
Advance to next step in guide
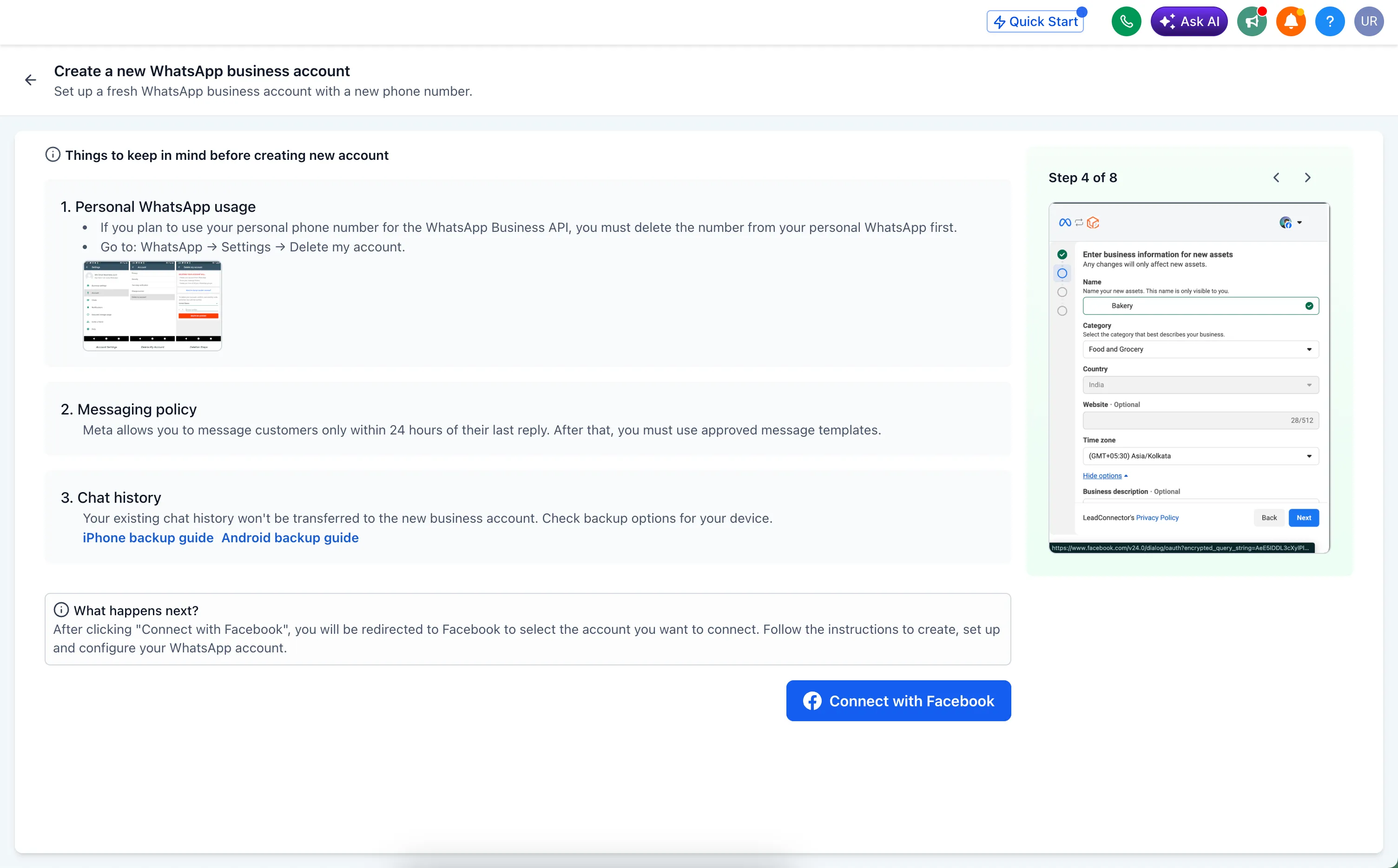pos(1308,178)
